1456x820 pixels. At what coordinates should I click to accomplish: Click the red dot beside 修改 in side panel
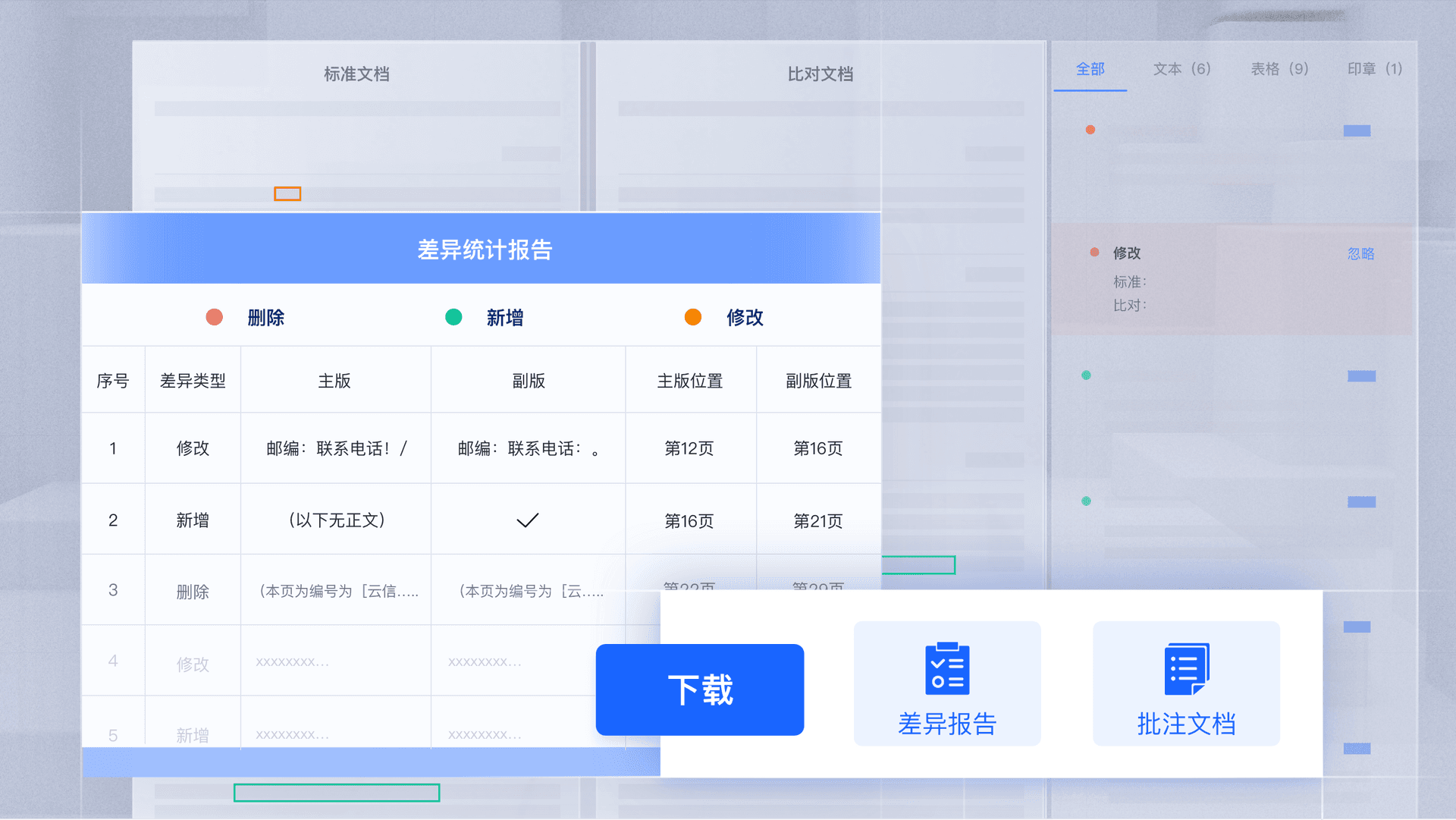[1094, 253]
